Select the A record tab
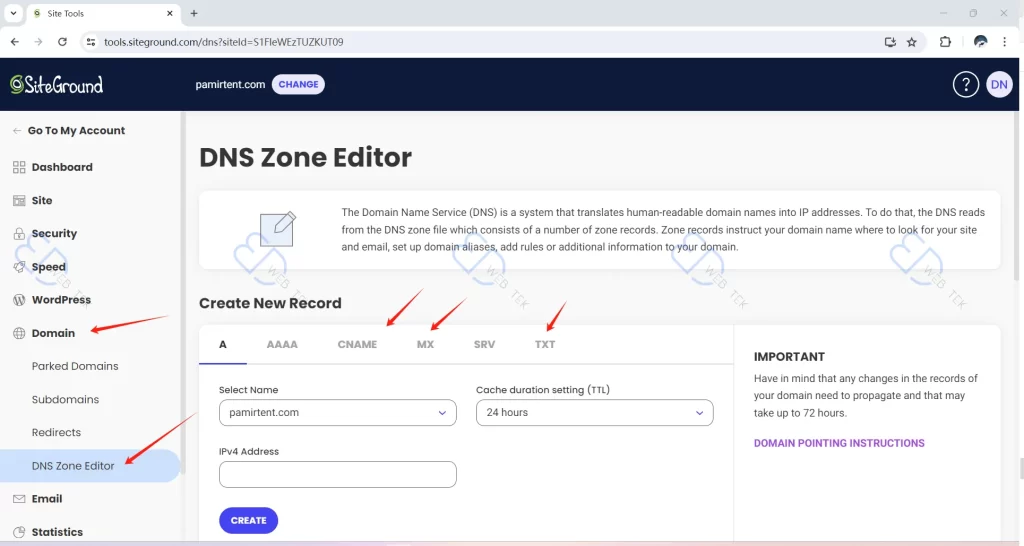This screenshot has height=546, width=1024. (223, 344)
